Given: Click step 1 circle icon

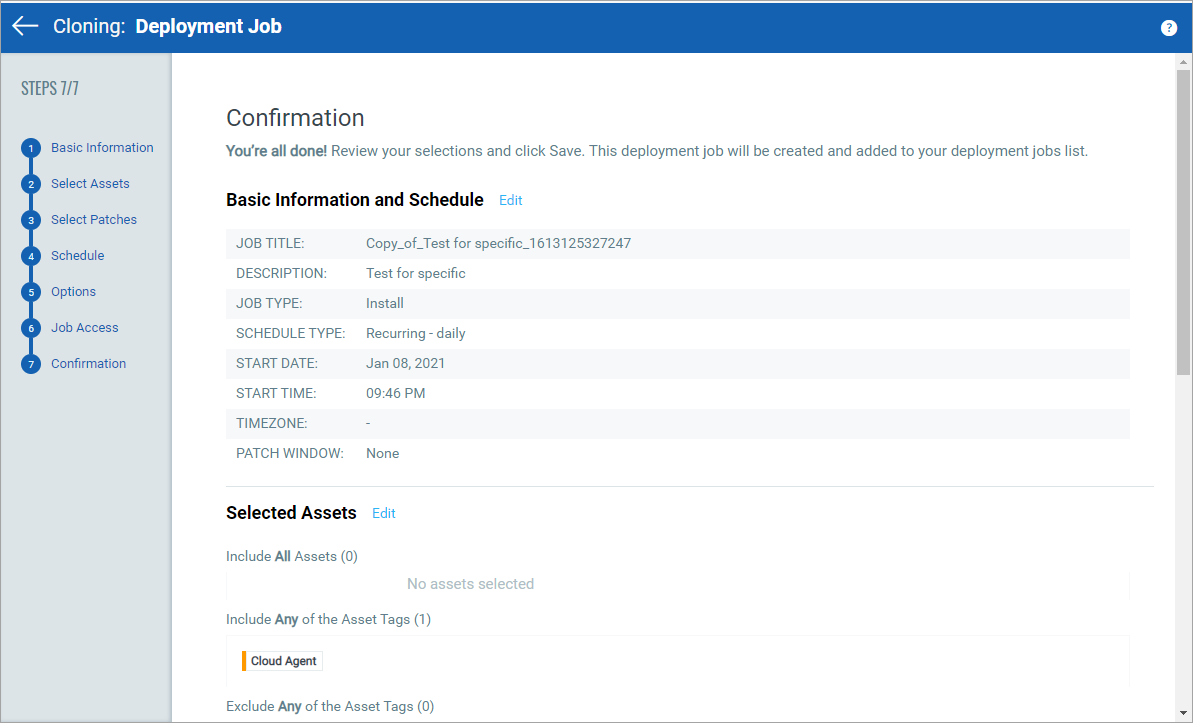Looking at the screenshot, I should point(31,148).
